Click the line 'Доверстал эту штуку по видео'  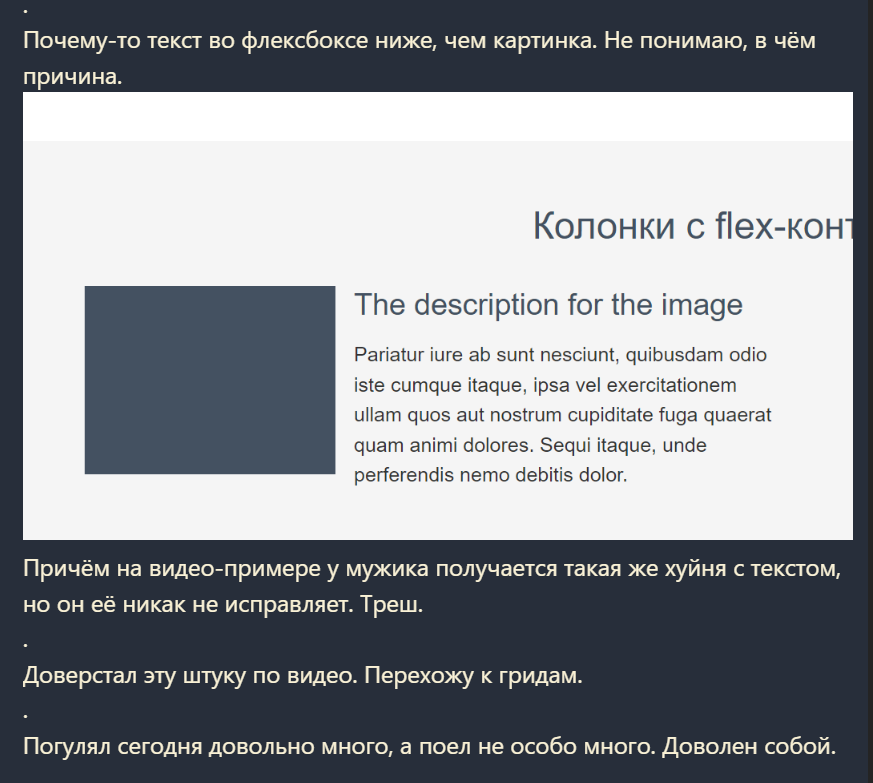[302, 676]
